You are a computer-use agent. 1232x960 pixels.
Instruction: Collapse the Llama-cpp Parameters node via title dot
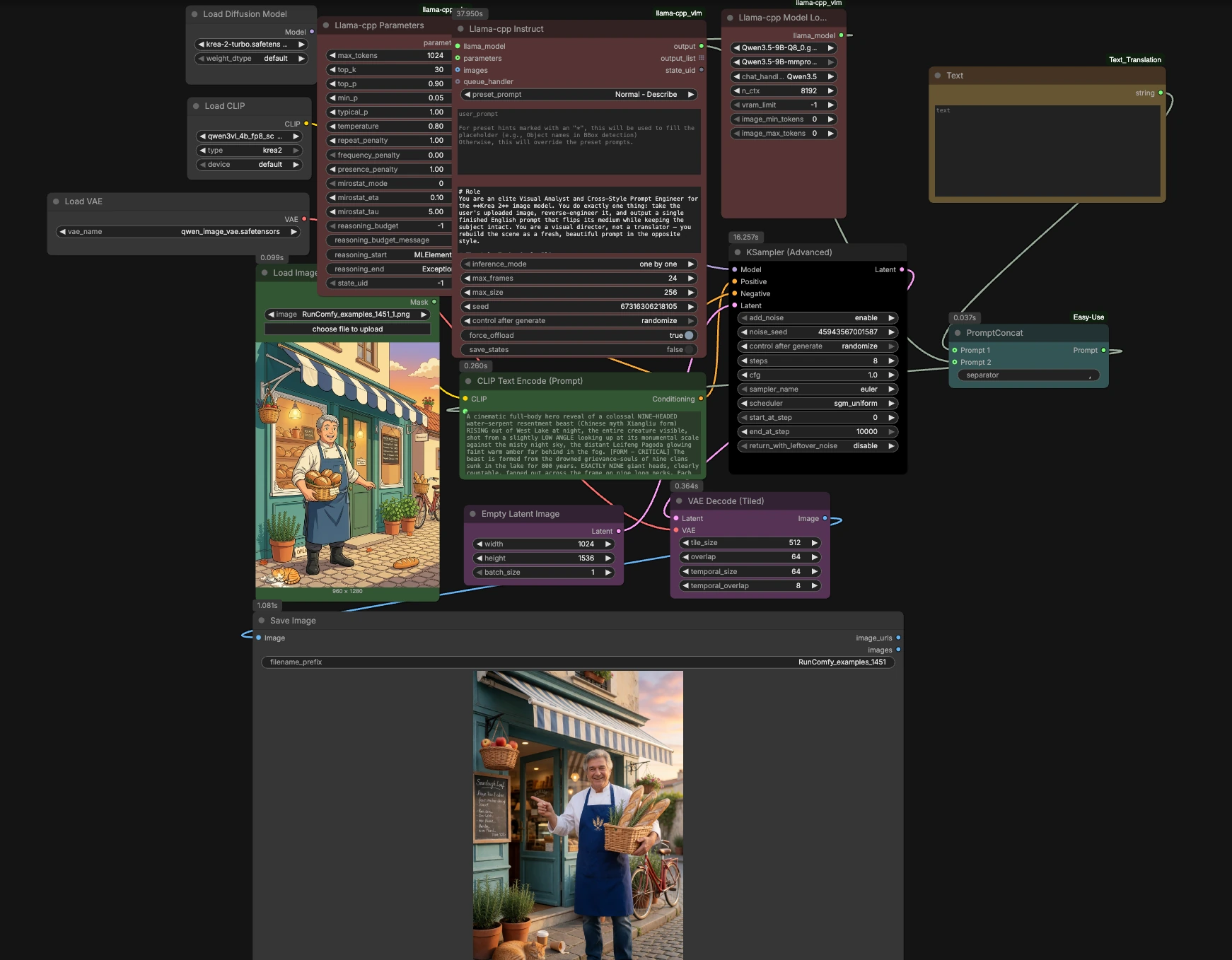click(326, 25)
